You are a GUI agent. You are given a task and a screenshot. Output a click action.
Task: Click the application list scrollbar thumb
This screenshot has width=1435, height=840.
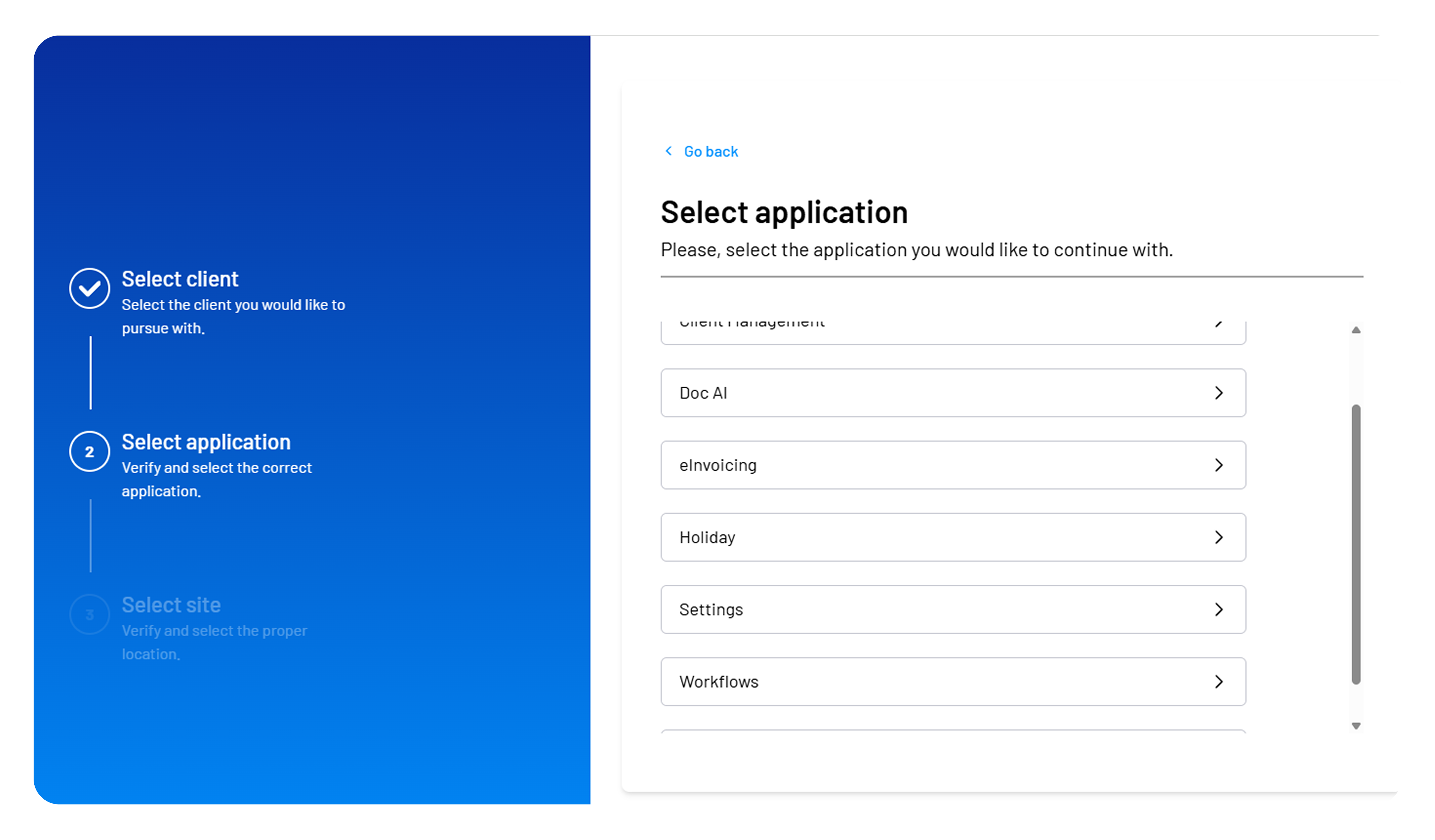coord(1356,544)
